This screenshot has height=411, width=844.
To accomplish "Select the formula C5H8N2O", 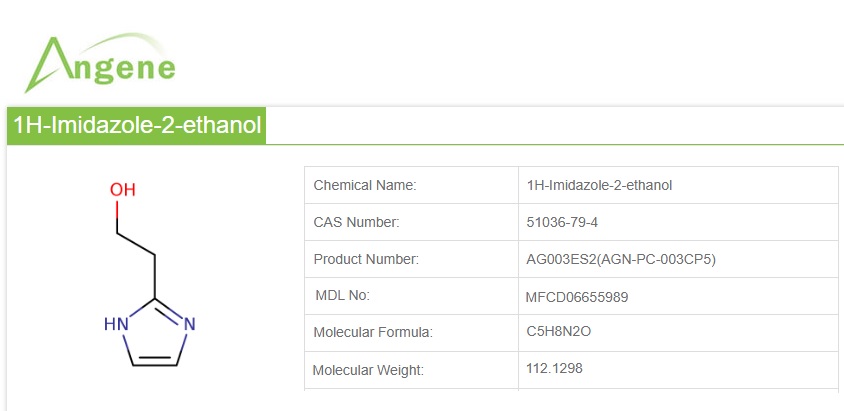I will (x=559, y=332).
